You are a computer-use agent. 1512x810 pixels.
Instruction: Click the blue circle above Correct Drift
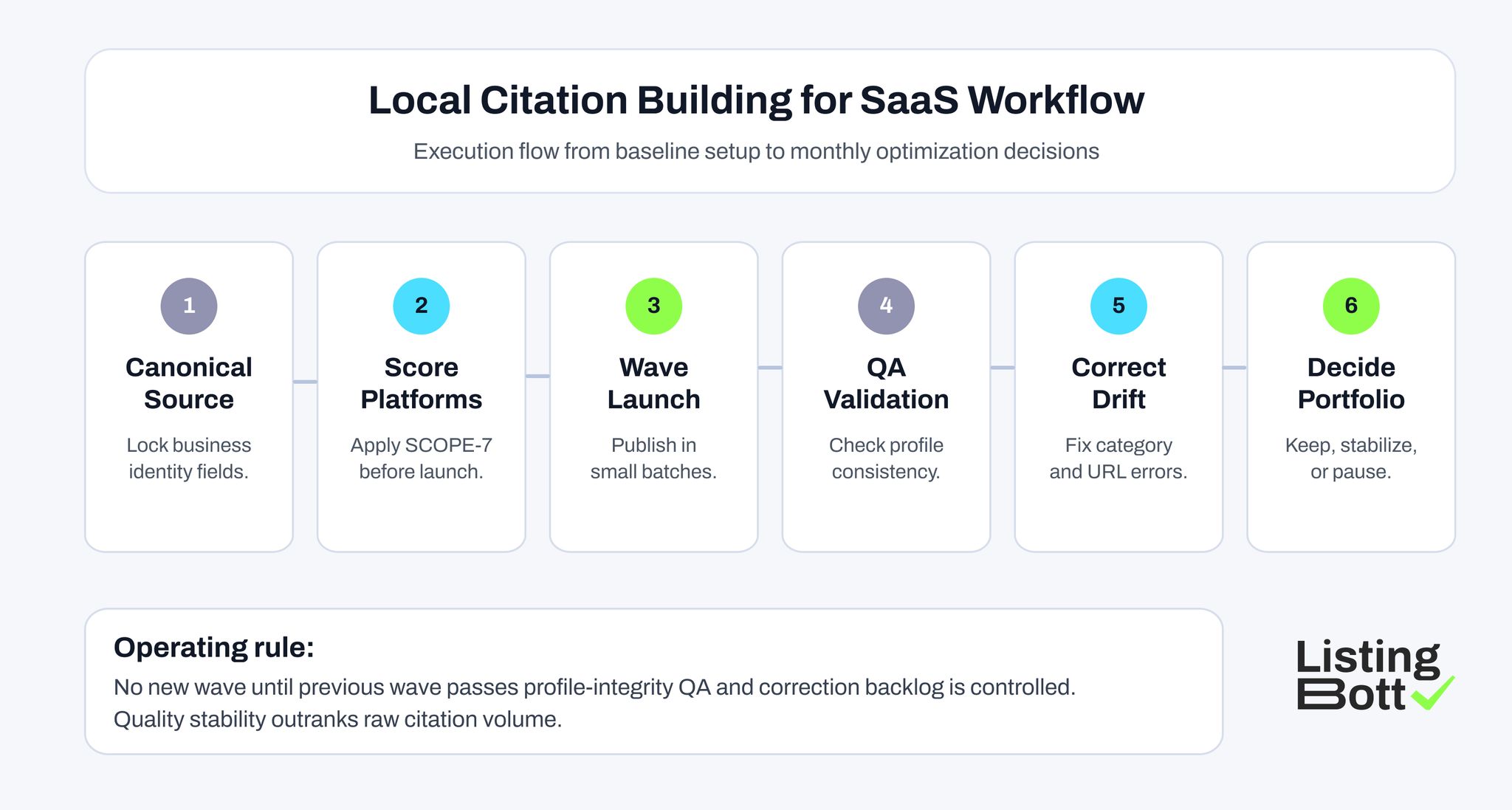click(x=1118, y=305)
